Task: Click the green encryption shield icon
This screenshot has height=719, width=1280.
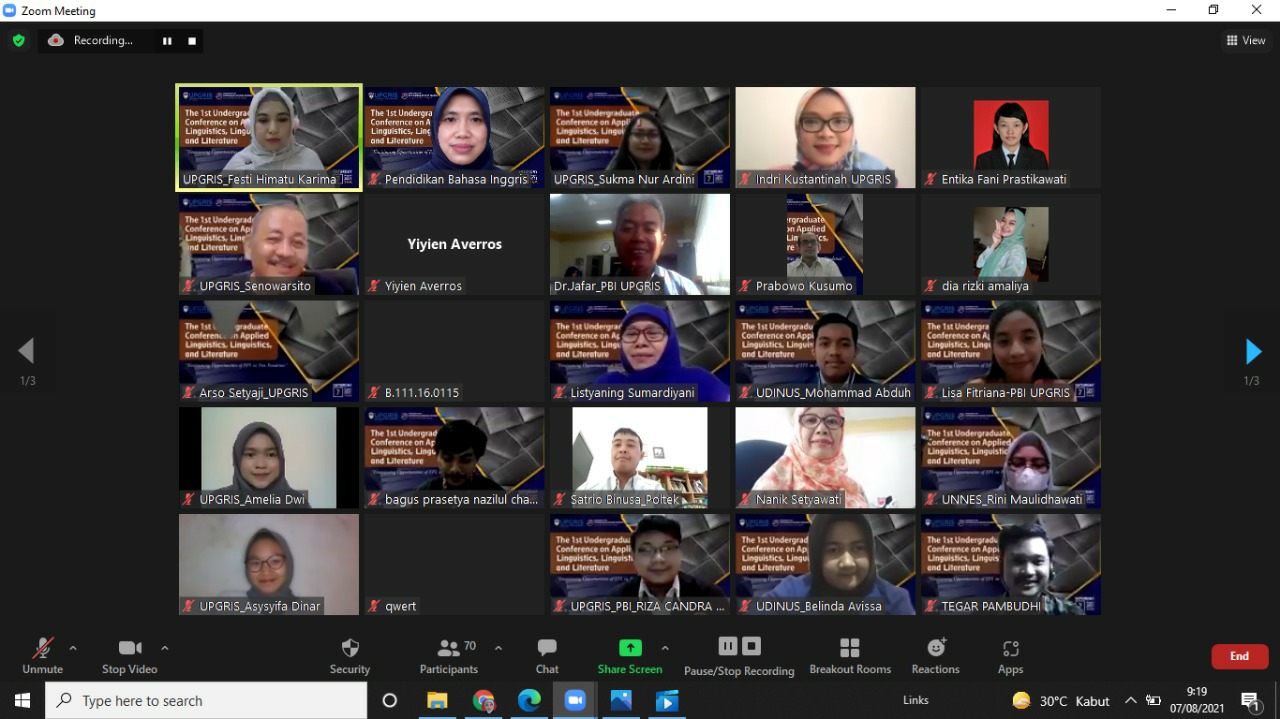Action: (x=18, y=41)
